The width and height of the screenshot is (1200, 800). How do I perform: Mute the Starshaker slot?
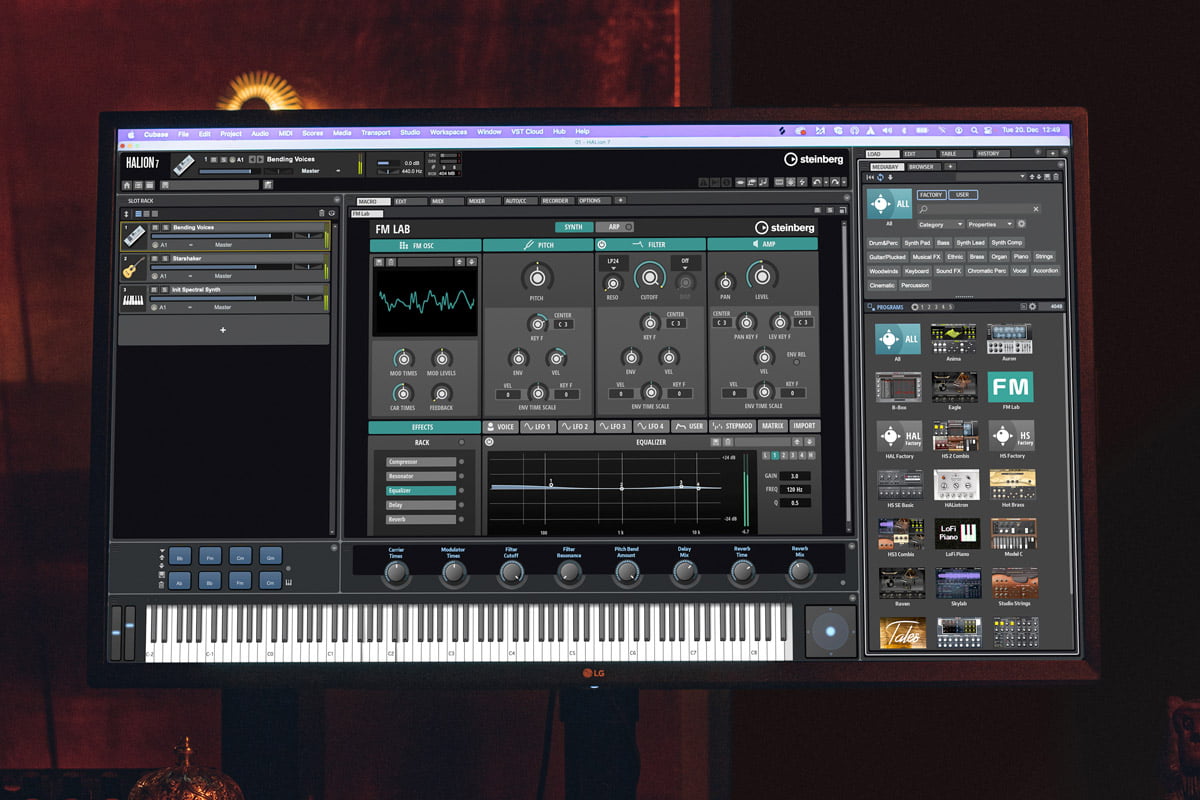pyautogui.click(x=155, y=258)
